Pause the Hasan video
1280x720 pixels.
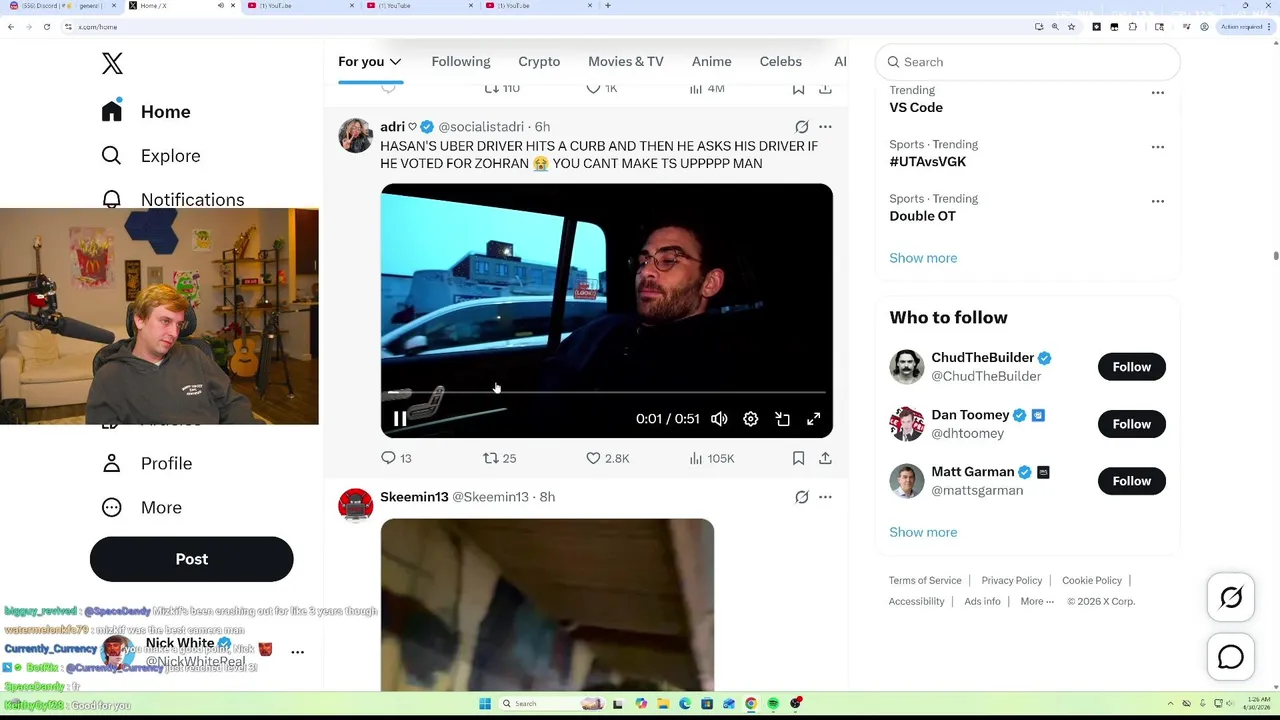399,419
